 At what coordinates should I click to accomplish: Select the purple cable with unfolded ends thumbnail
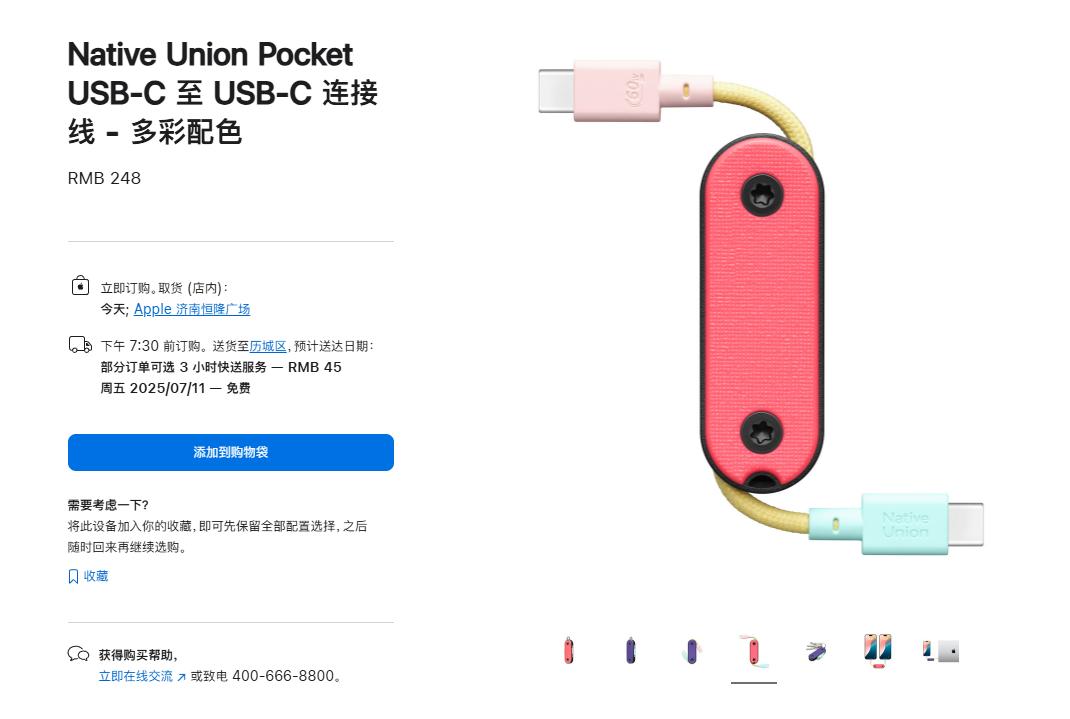tap(691, 651)
